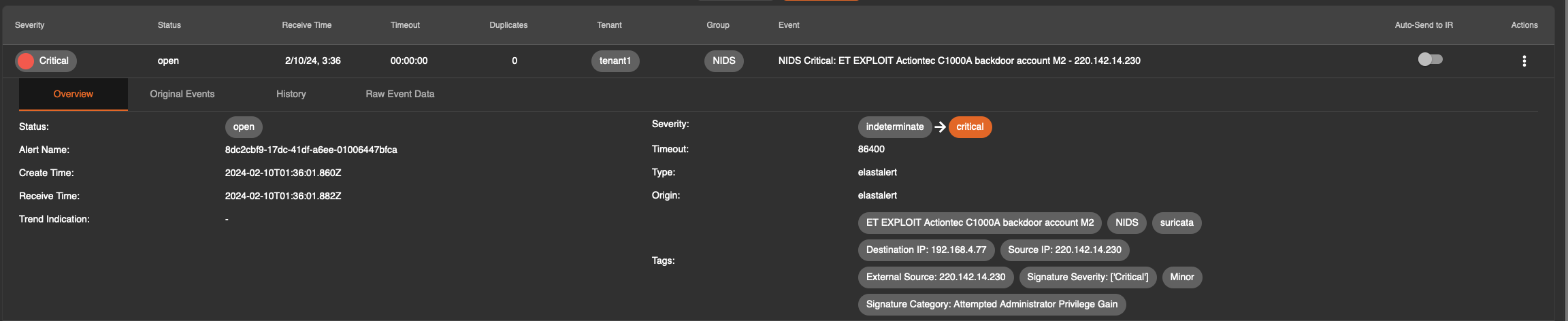Toggle the Auto-Send to IR switch
This screenshot has height=321, width=1568.
pyautogui.click(x=1430, y=60)
